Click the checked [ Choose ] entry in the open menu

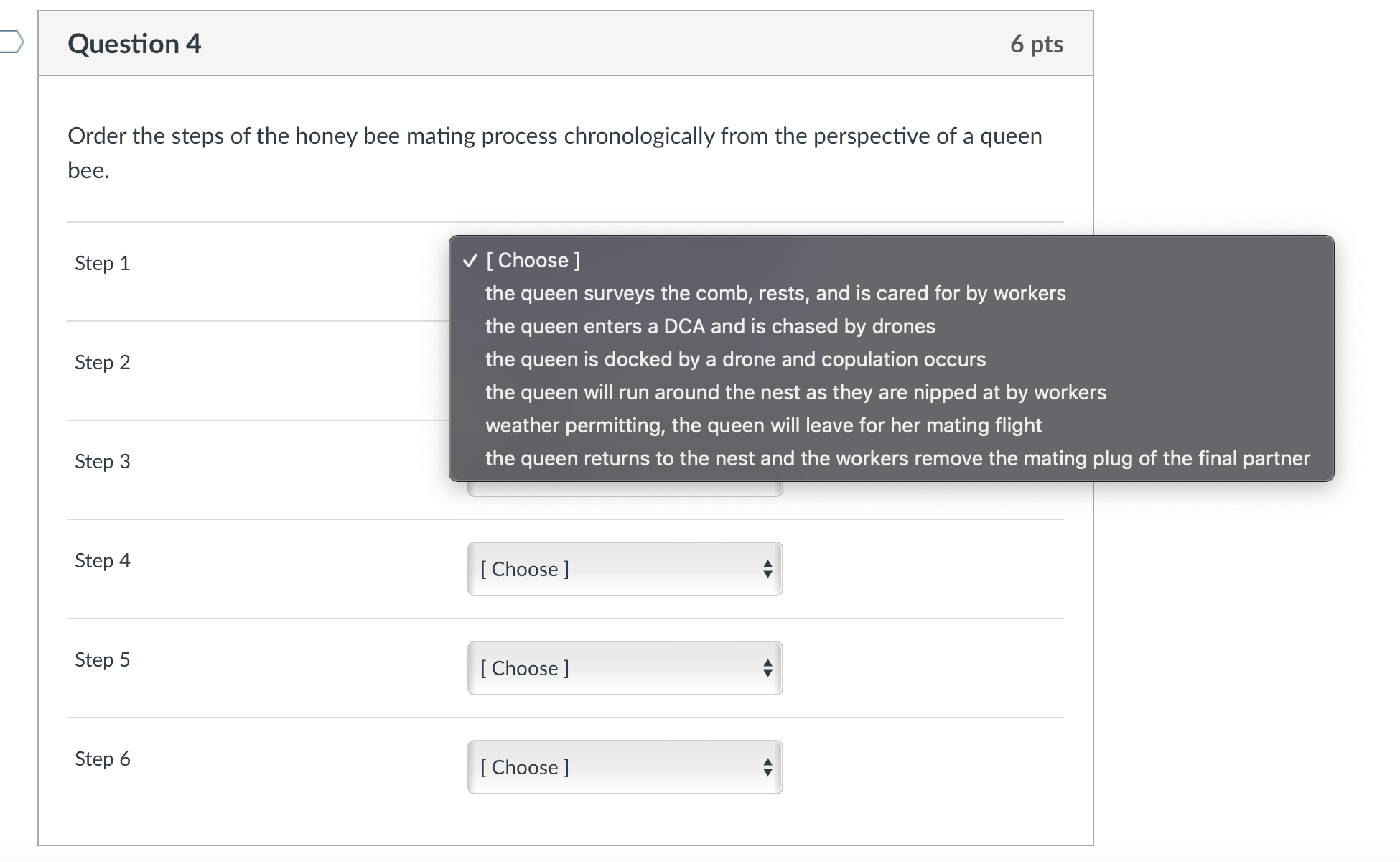click(533, 260)
